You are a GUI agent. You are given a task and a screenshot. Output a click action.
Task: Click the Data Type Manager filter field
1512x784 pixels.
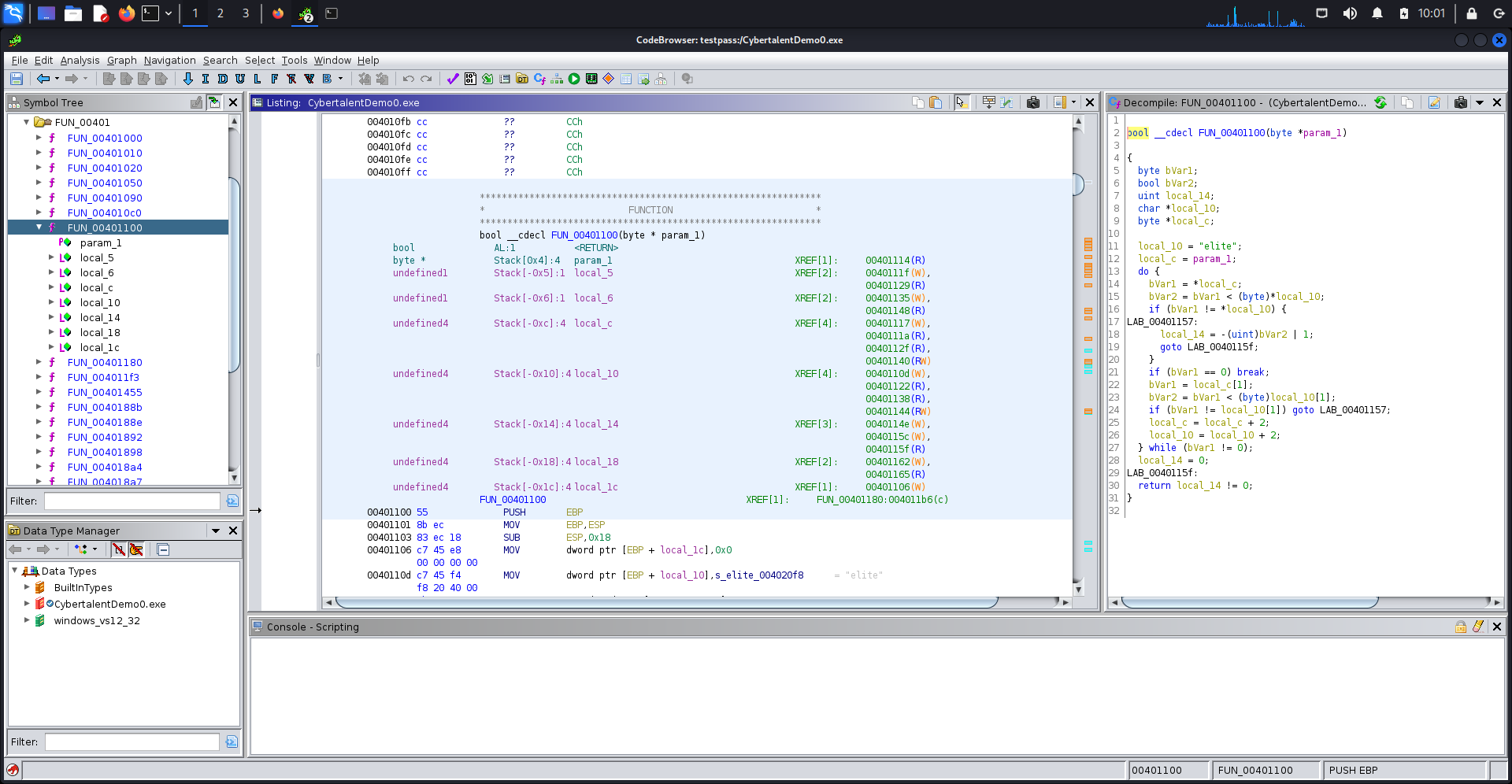tap(132, 741)
